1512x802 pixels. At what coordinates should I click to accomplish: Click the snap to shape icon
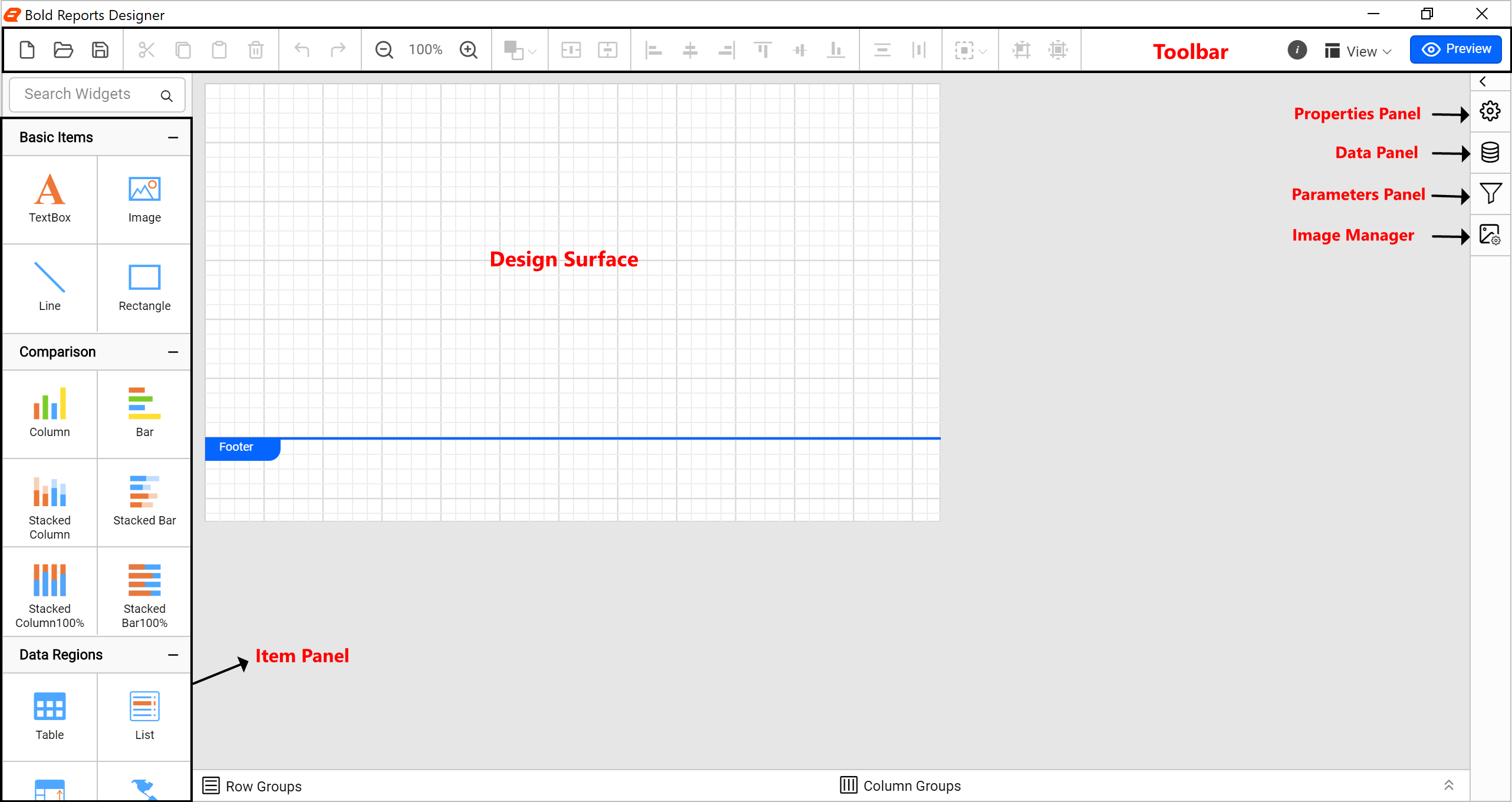click(x=1059, y=50)
